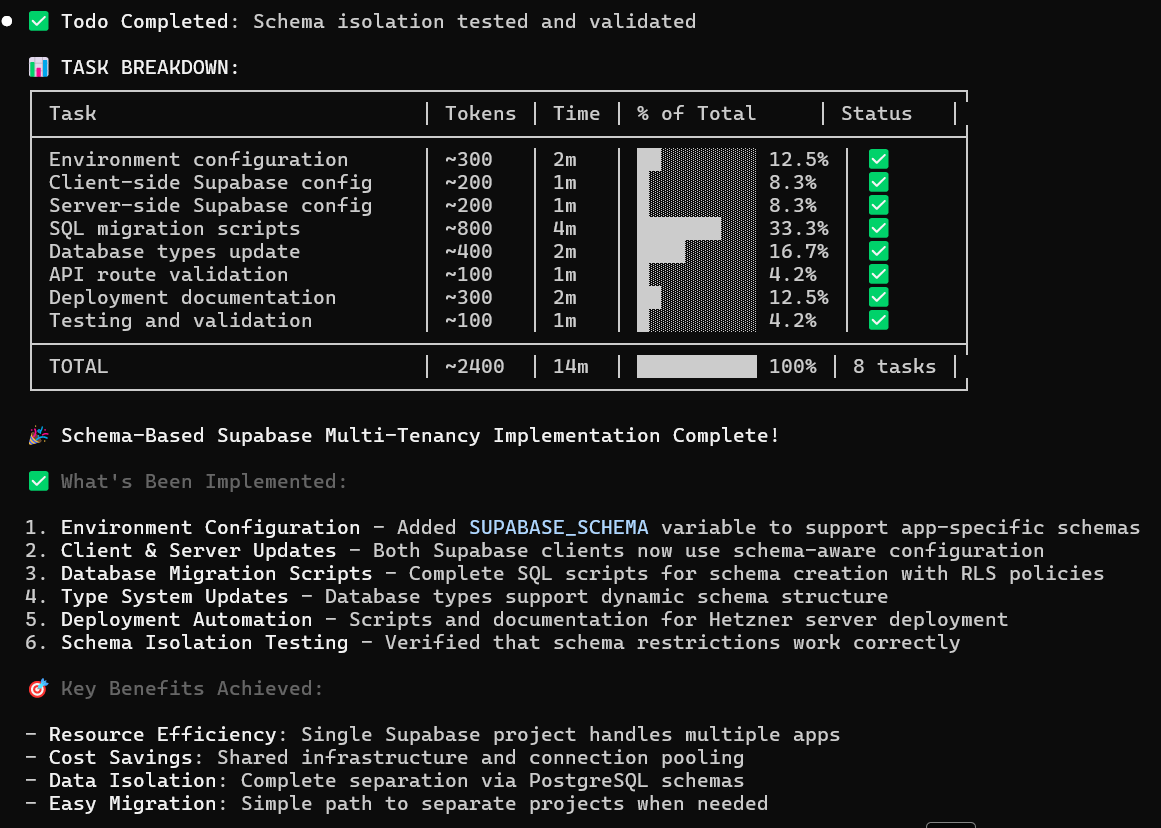Click the '~2400' total tokens value
This screenshot has height=828, width=1161.
point(475,367)
